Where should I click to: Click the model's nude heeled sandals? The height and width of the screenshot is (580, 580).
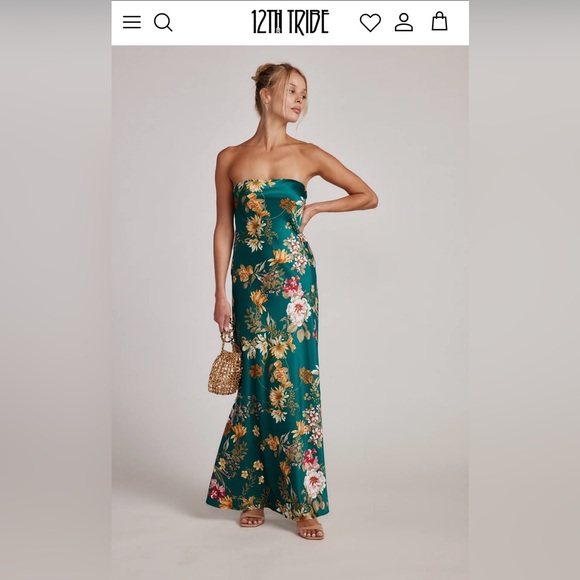click(281, 525)
